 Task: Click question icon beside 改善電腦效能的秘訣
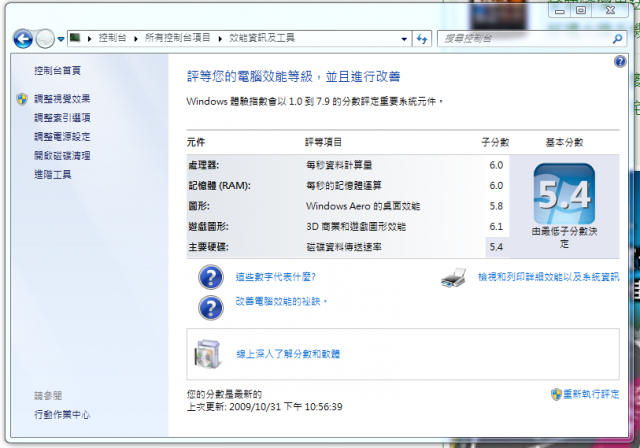pos(211,308)
